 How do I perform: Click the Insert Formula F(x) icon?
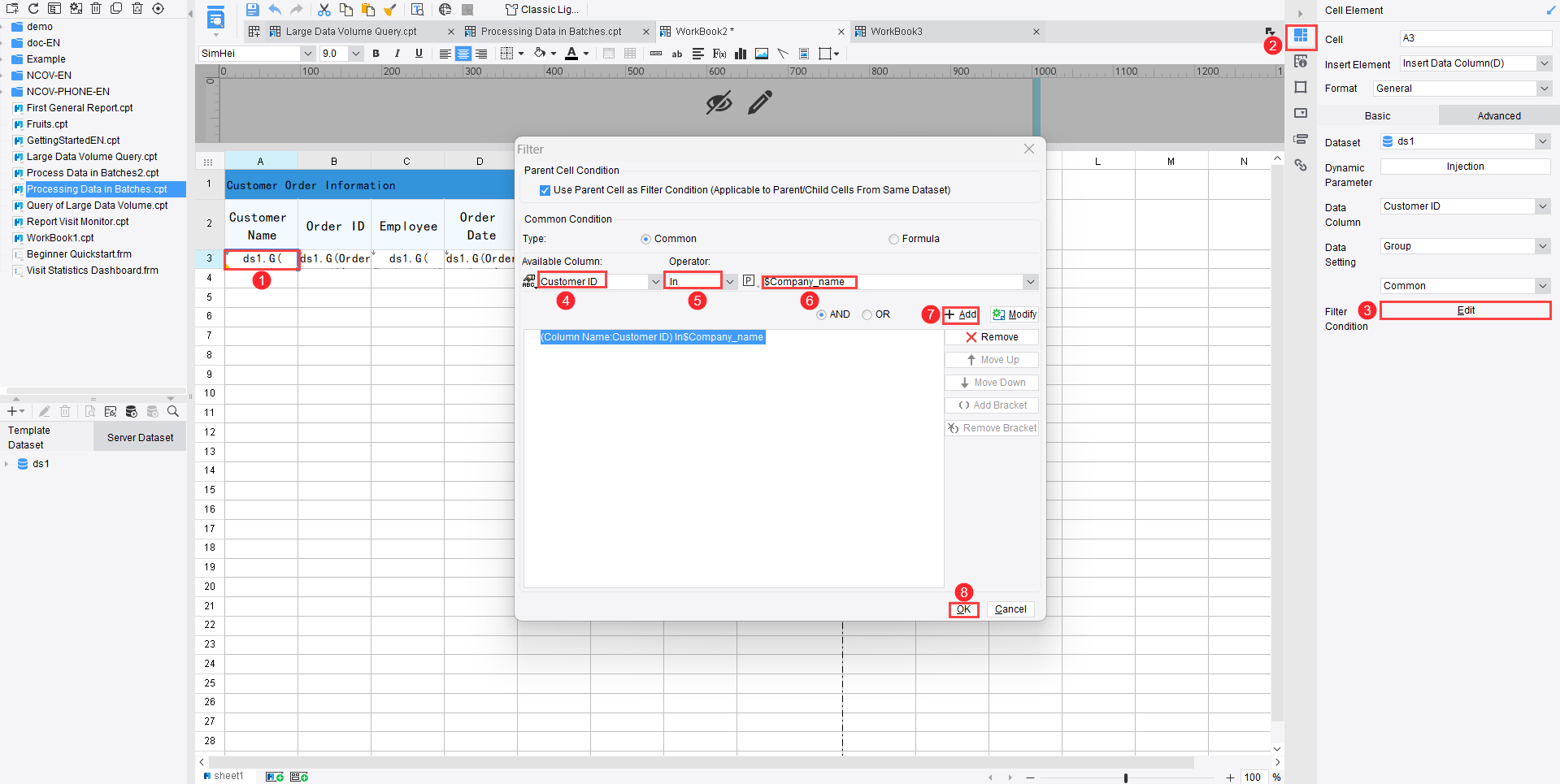click(x=719, y=53)
